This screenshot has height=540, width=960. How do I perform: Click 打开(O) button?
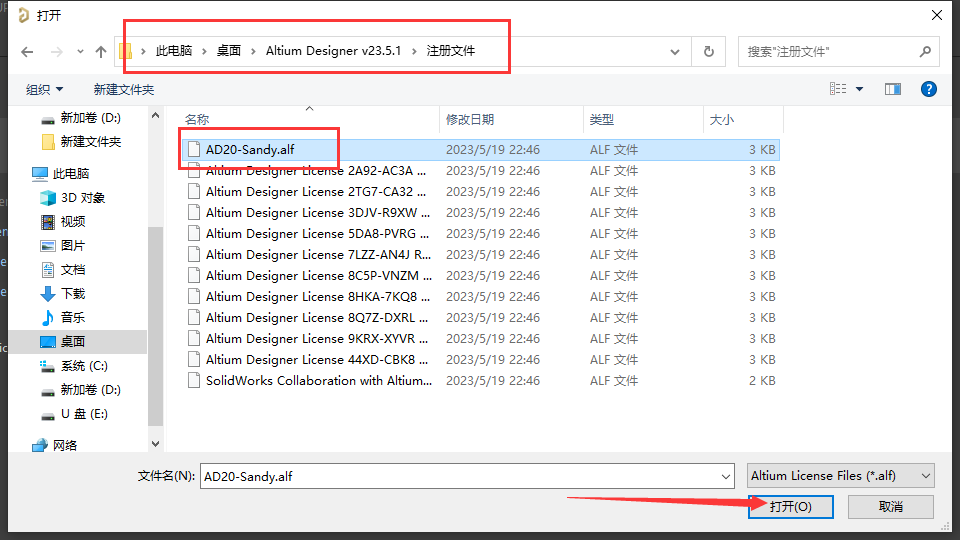(x=790, y=507)
